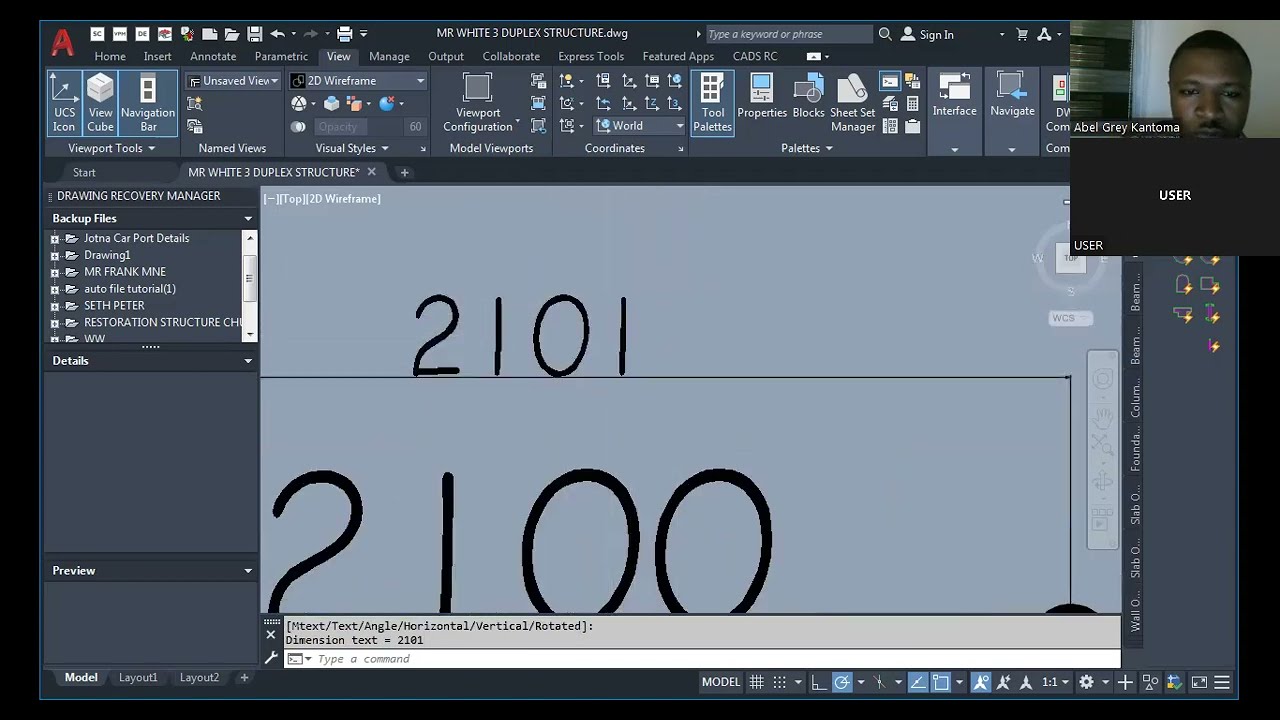Image resolution: width=1280 pixels, height=720 pixels.
Task: Expand the Visual Styles panel title
Action: [x=352, y=148]
